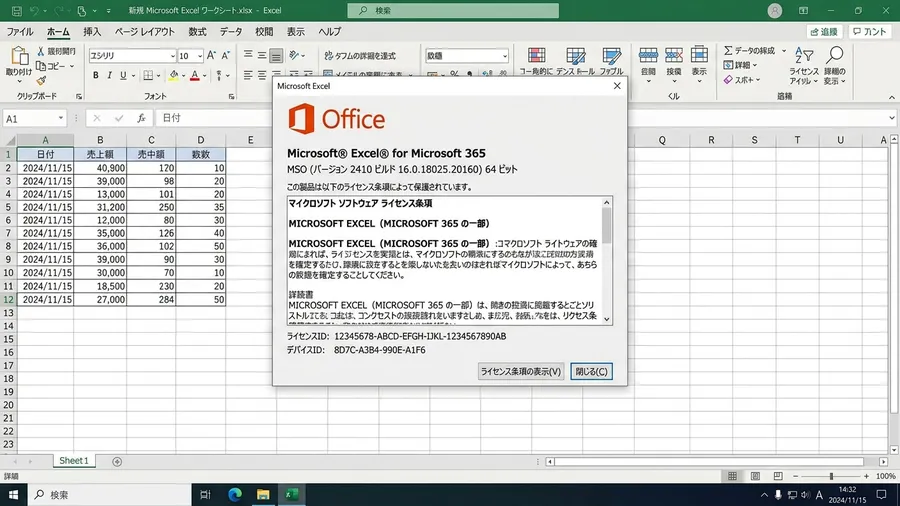Click the search box in title bar
The image size is (900, 506).
pos(453,10)
